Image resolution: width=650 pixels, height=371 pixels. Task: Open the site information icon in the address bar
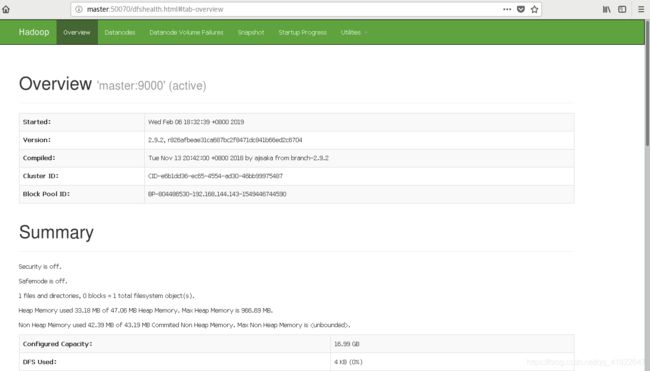click(79, 9)
